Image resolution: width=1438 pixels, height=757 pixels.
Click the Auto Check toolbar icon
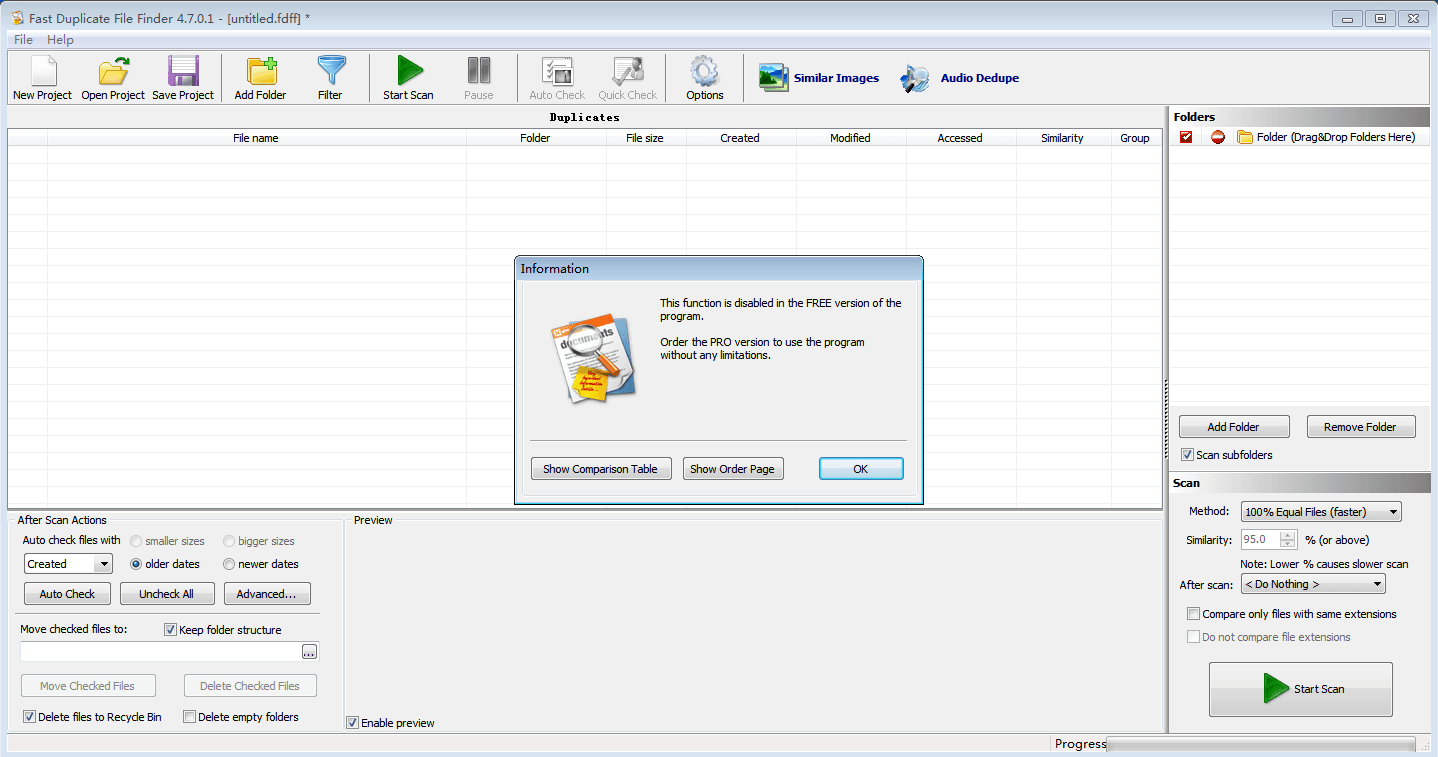[557, 78]
